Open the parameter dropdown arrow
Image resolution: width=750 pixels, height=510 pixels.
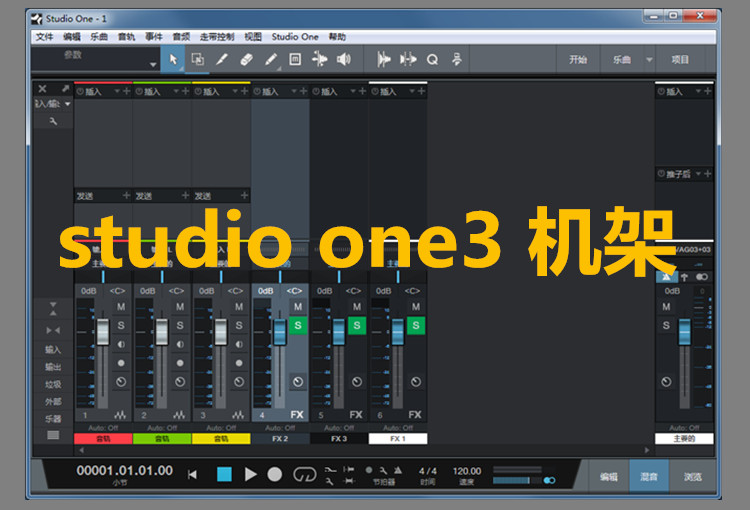(x=153, y=65)
